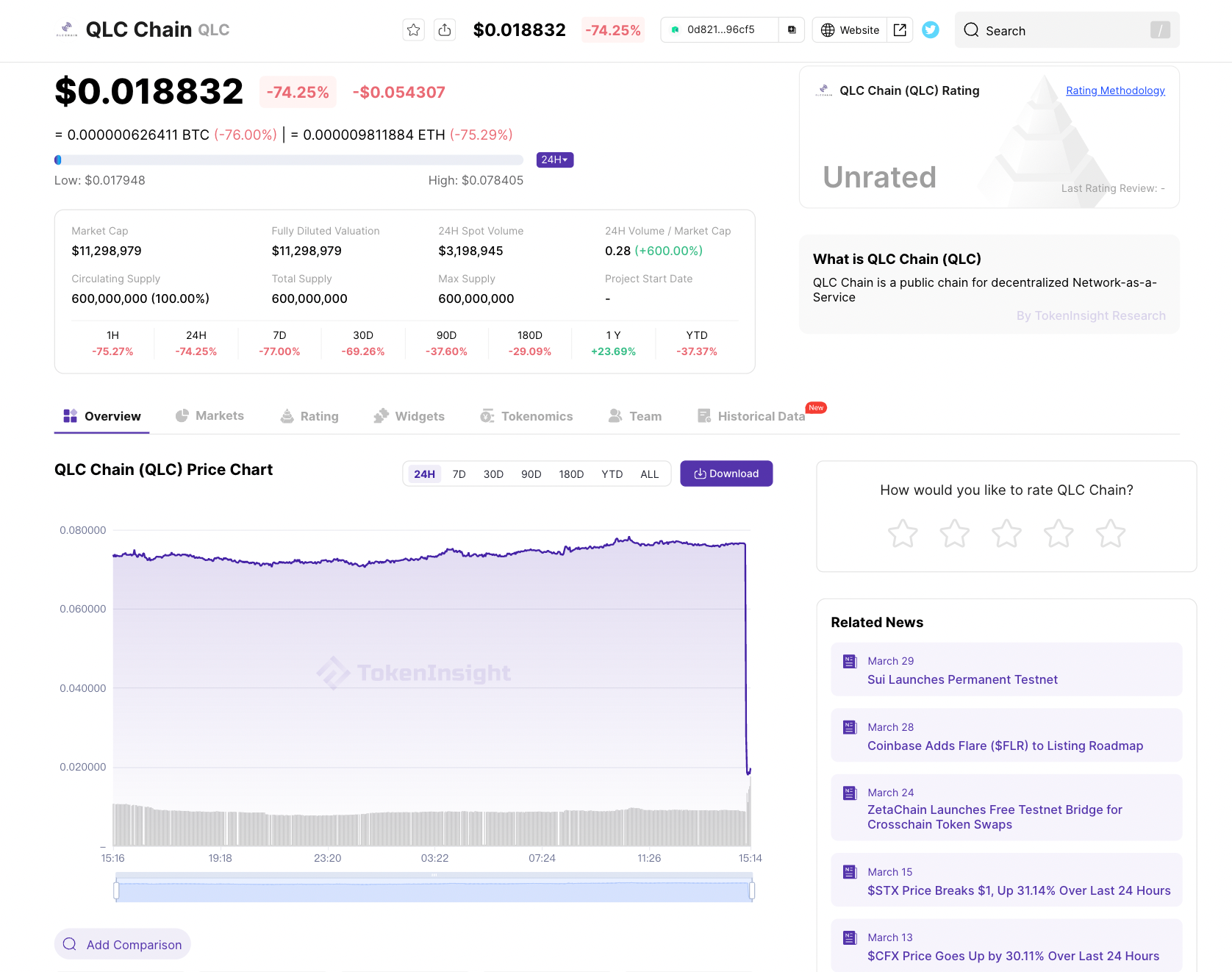Click the external link icon next to Website
The image size is (1232, 972).
pos(900,30)
